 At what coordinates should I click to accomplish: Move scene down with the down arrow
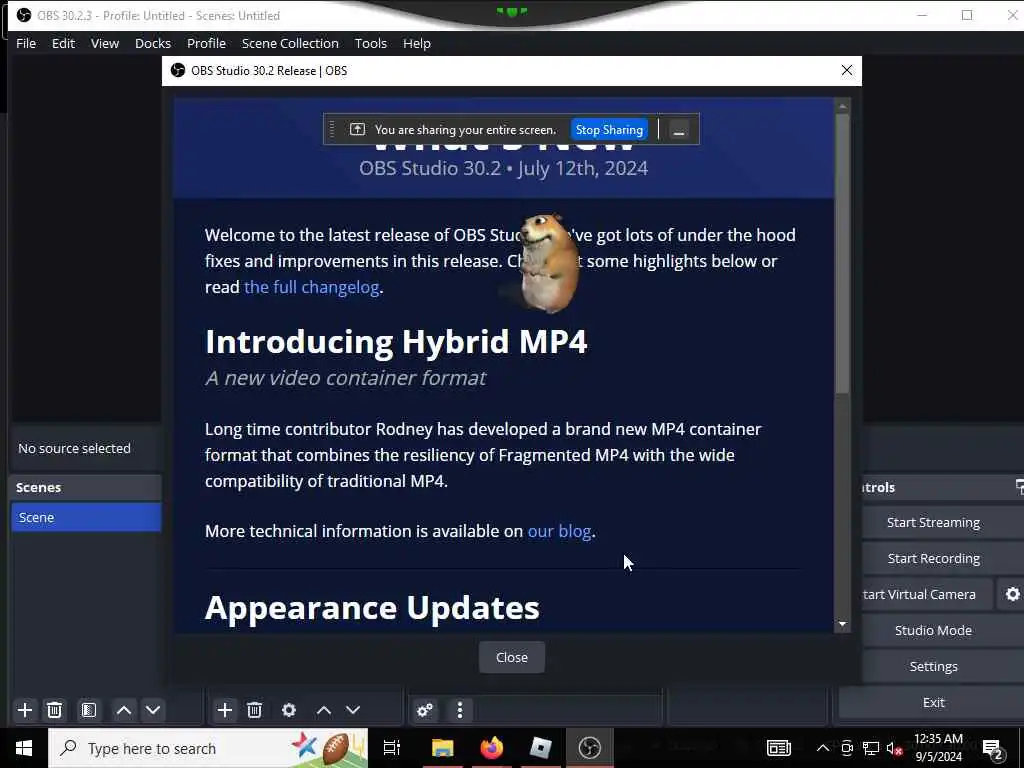(153, 710)
